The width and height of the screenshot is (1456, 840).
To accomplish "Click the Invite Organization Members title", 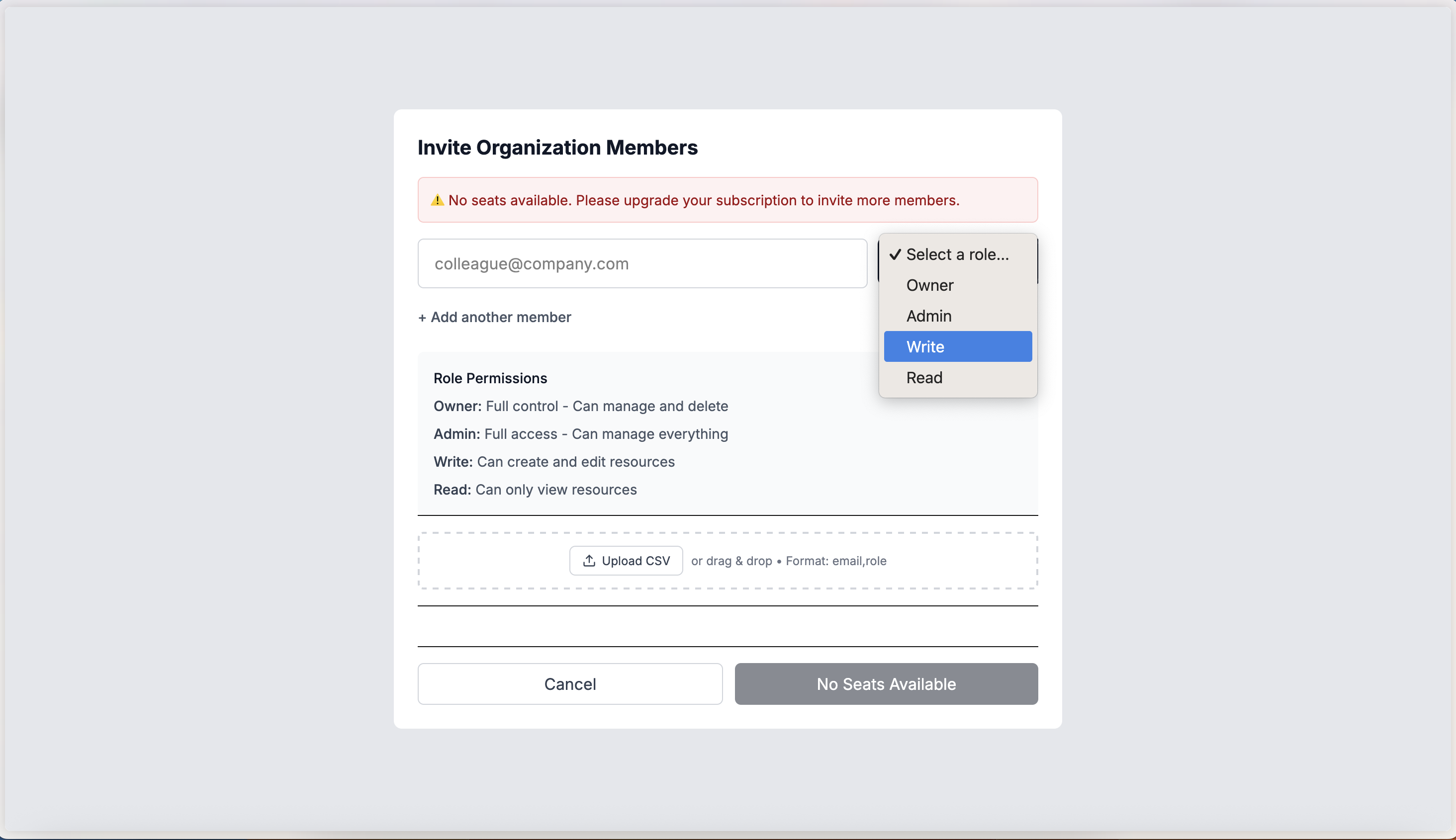I will pos(557,148).
